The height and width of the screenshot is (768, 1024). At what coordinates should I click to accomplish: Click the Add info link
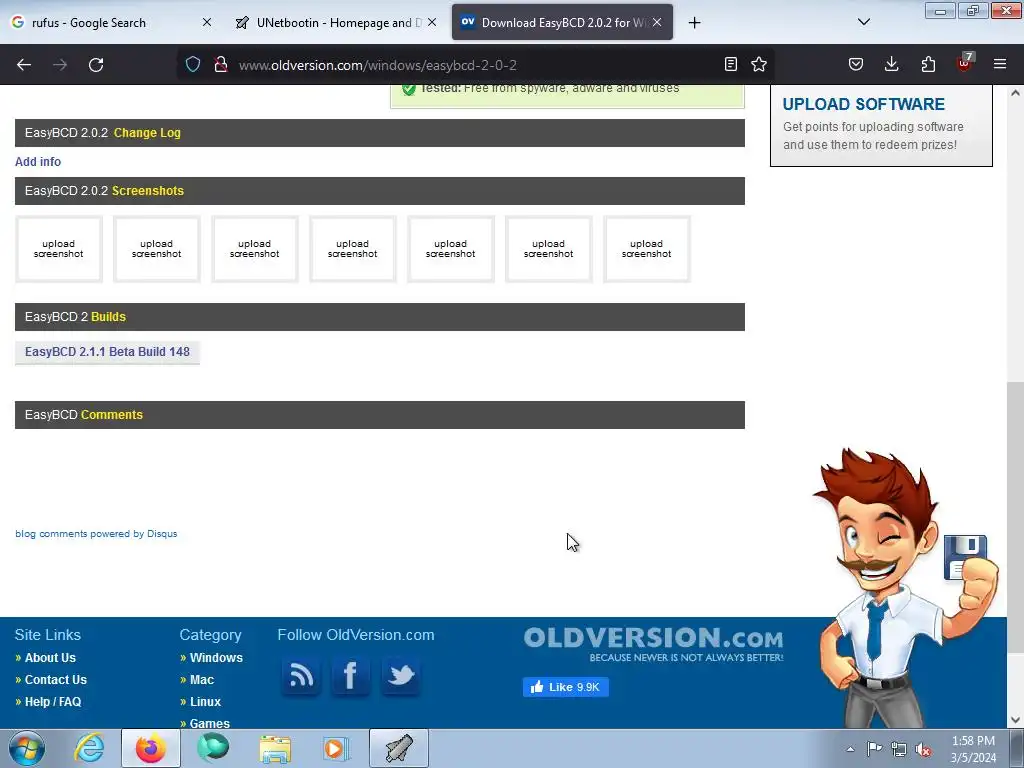38,161
